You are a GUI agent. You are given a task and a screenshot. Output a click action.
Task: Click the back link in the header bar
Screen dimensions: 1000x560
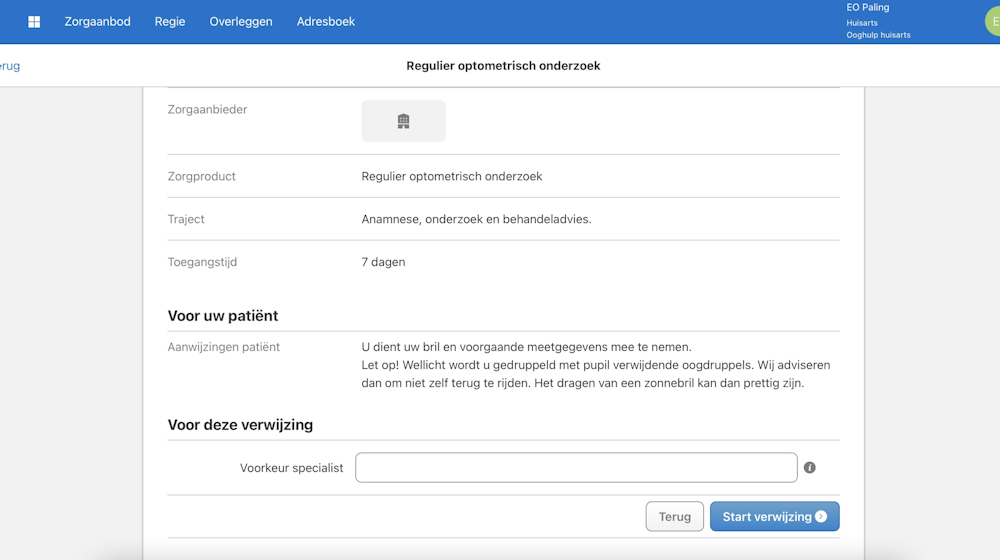click(10, 66)
